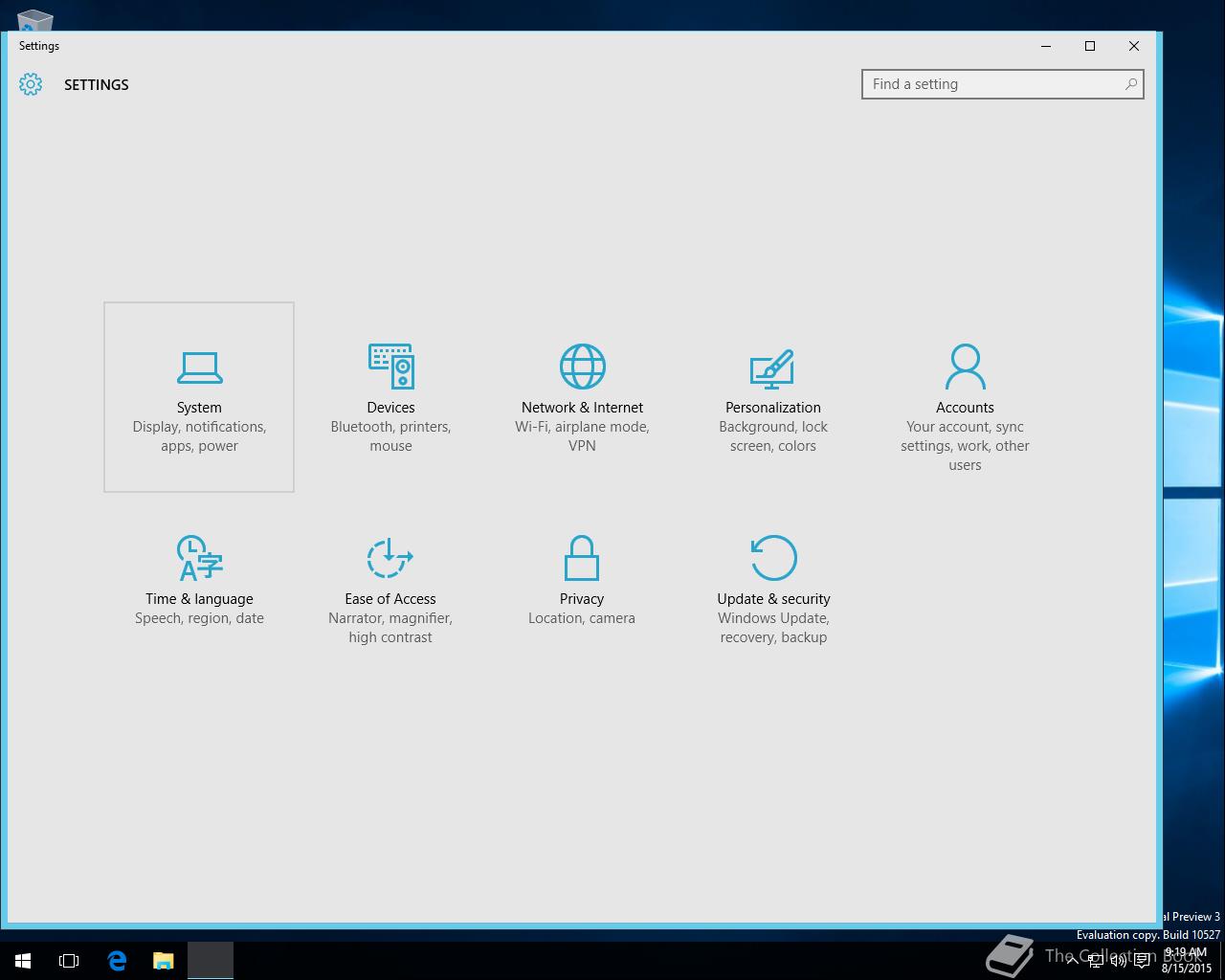Open Task View from the taskbar
This screenshot has height=980, width=1225.
click(69, 961)
